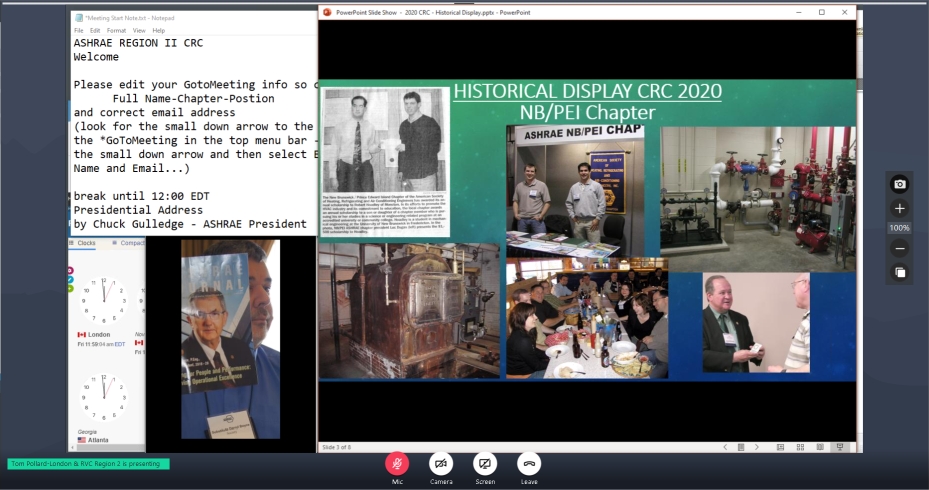
Task: Open Notepad View menu
Action: pos(139,31)
